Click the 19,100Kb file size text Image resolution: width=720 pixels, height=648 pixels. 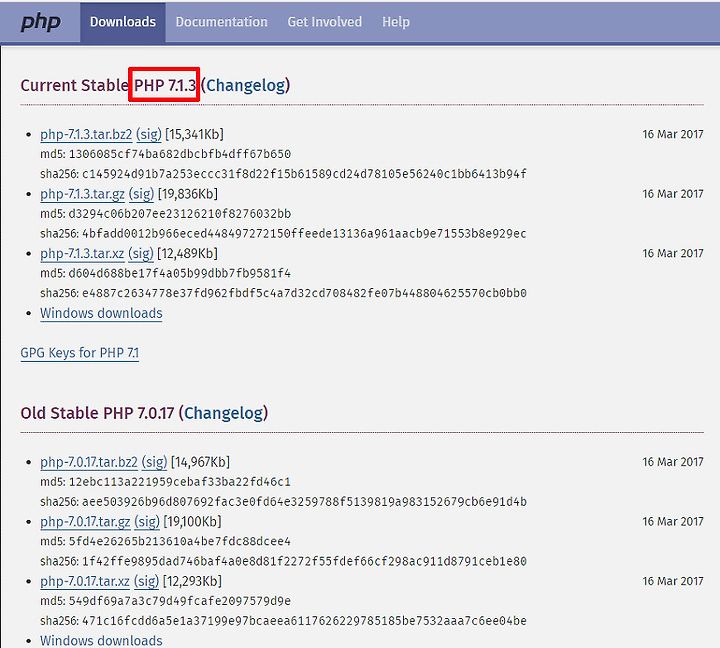coord(192,522)
